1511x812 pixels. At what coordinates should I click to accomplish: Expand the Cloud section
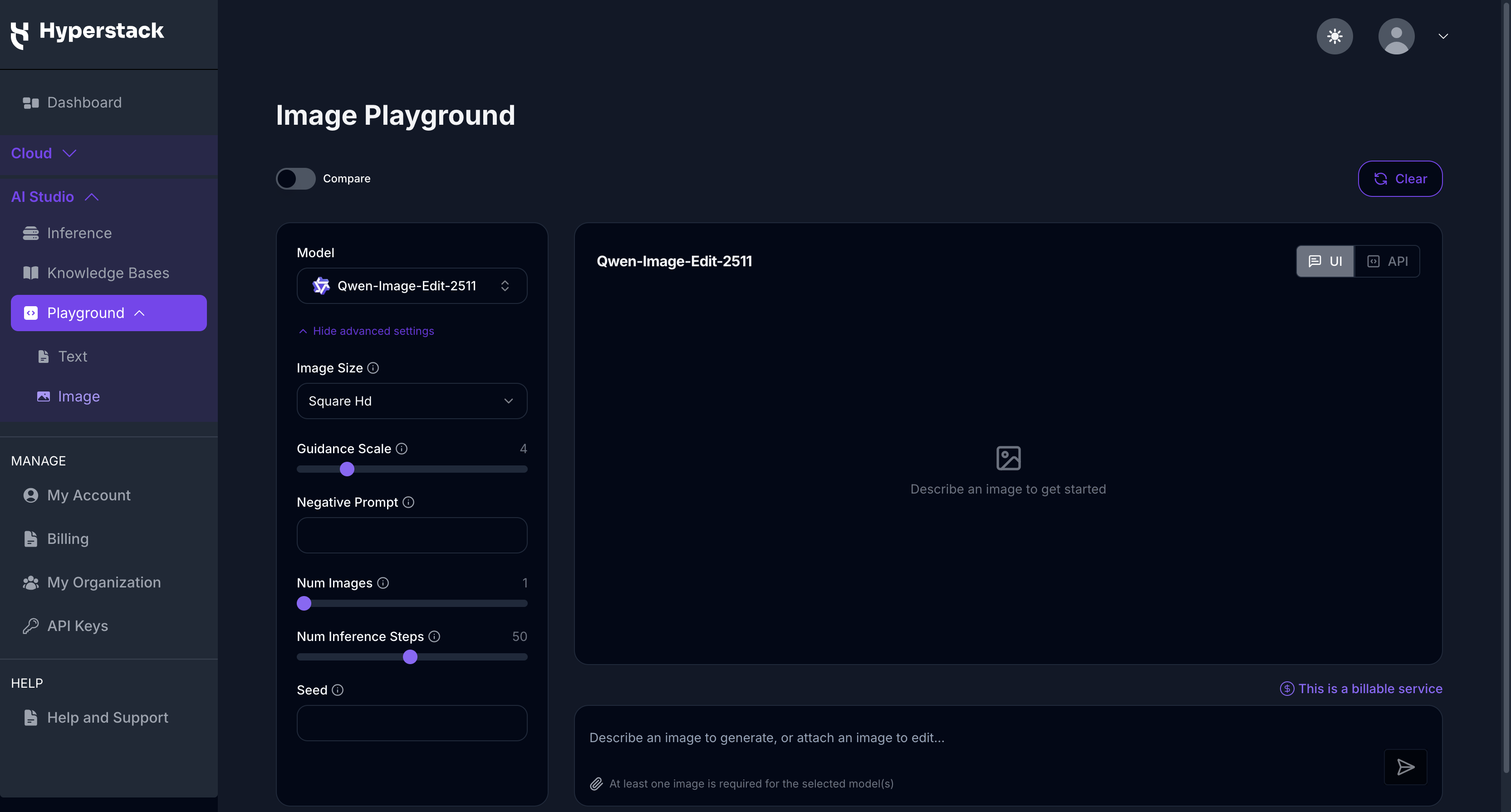click(x=44, y=154)
